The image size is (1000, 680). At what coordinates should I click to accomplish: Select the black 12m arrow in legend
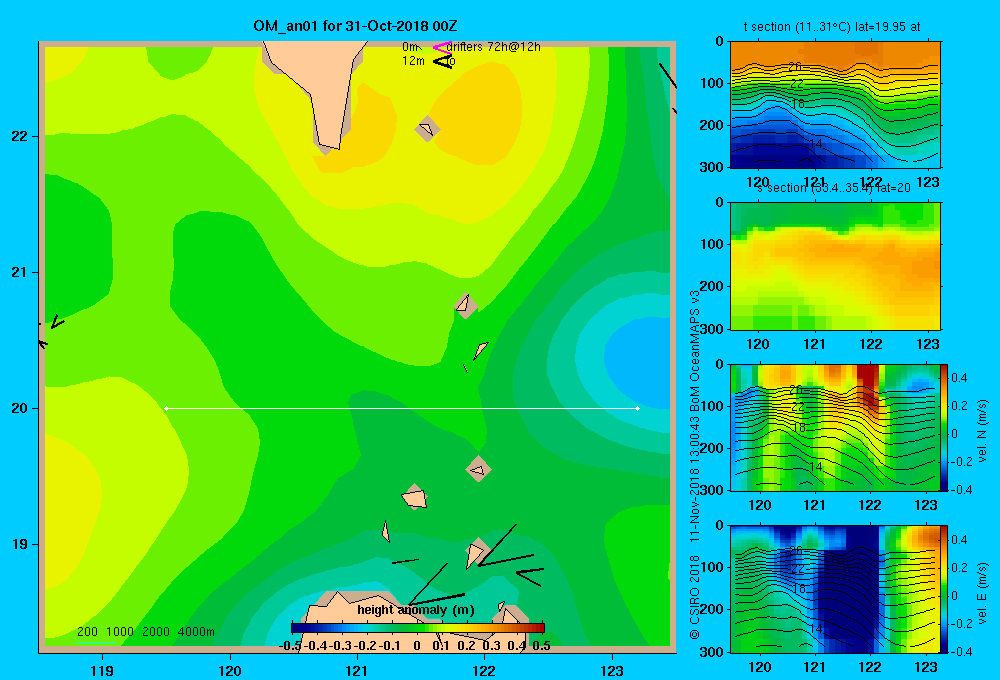[x=443, y=61]
